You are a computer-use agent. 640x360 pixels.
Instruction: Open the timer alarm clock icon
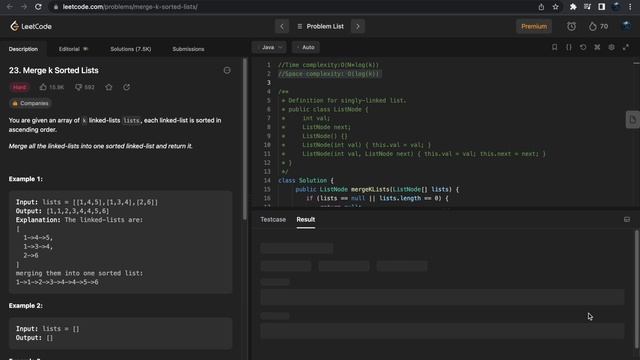click(x=571, y=27)
